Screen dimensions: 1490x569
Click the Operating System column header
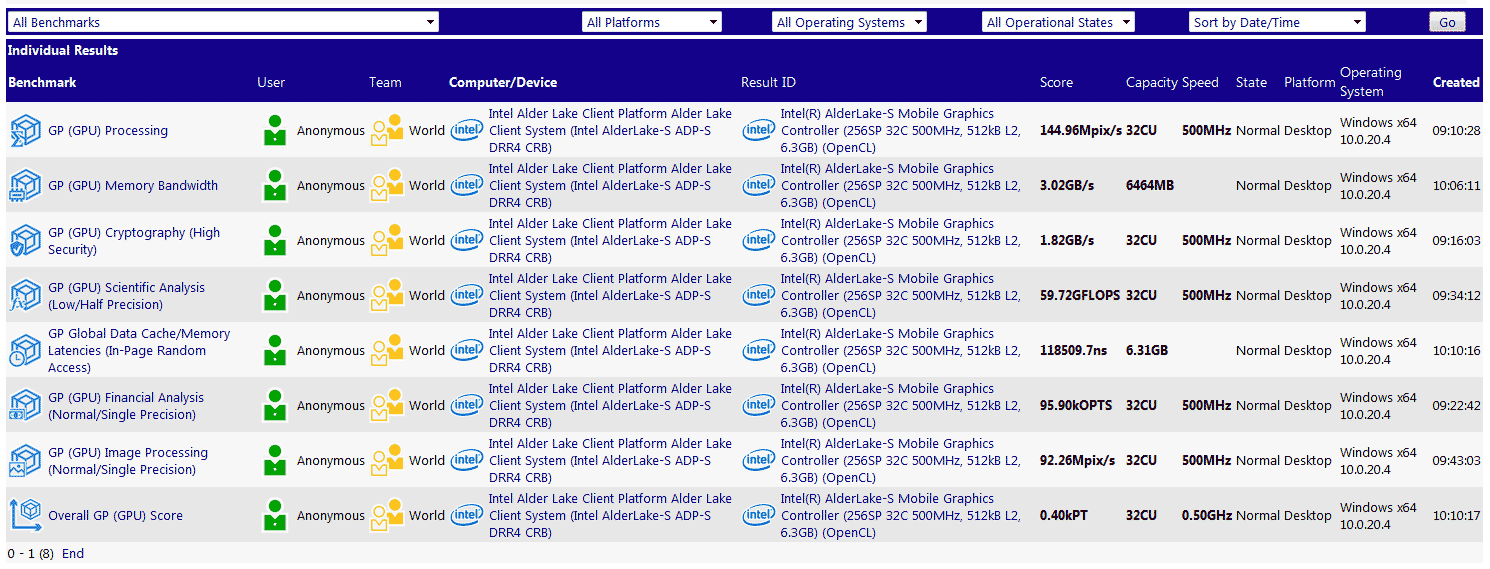point(1371,82)
